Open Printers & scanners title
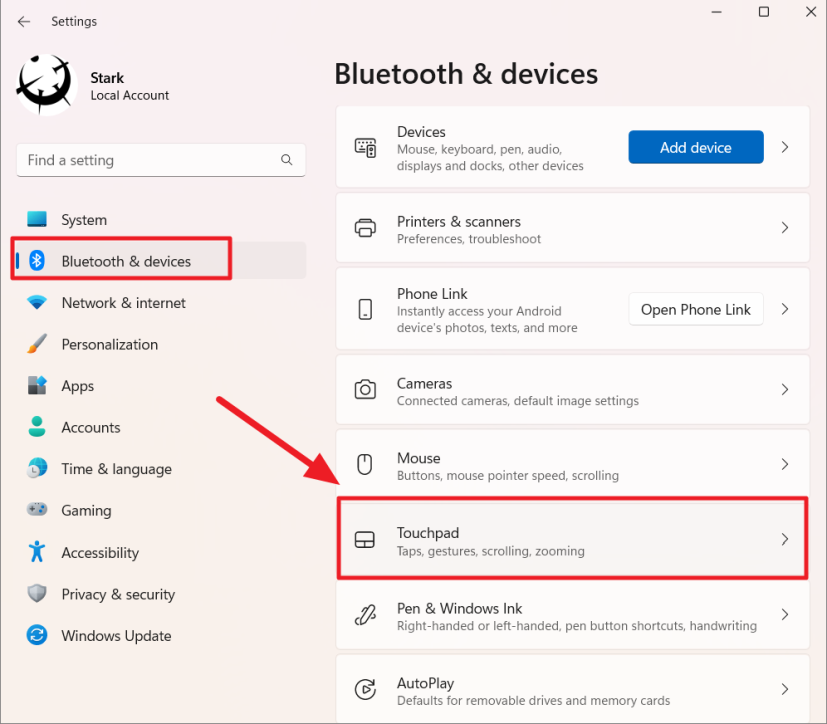Viewport: 827px width, 724px height. (458, 221)
